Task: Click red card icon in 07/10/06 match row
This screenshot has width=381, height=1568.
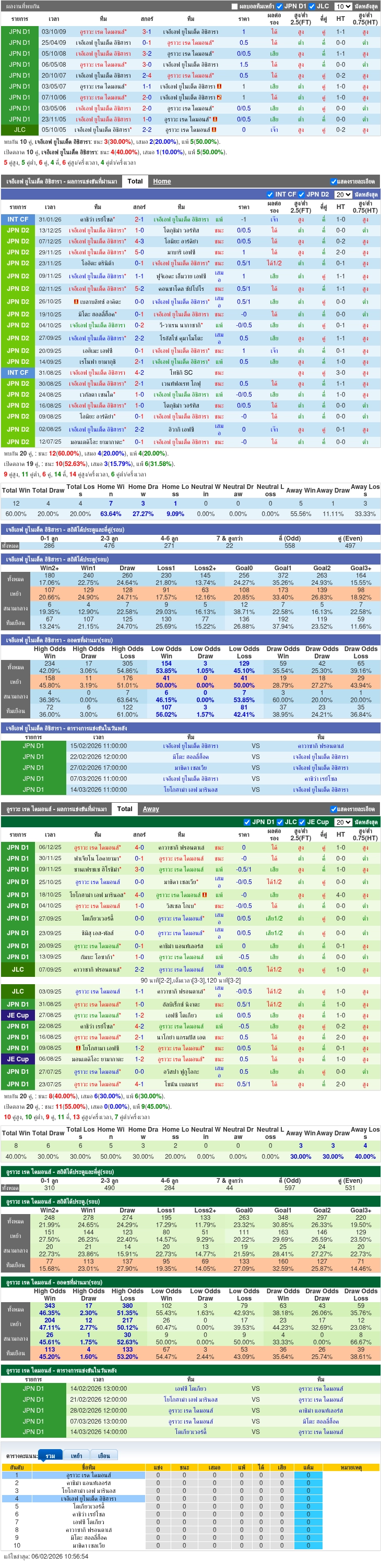Action: tap(219, 97)
